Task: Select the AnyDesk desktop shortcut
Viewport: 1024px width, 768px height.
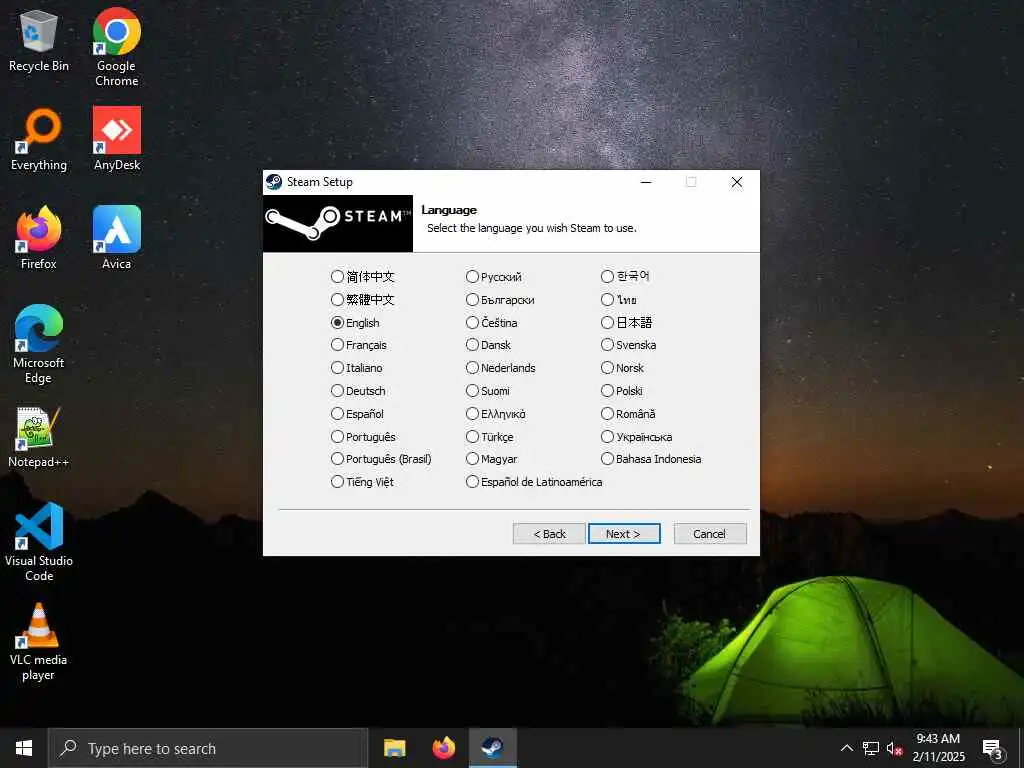Action: click(116, 140)
